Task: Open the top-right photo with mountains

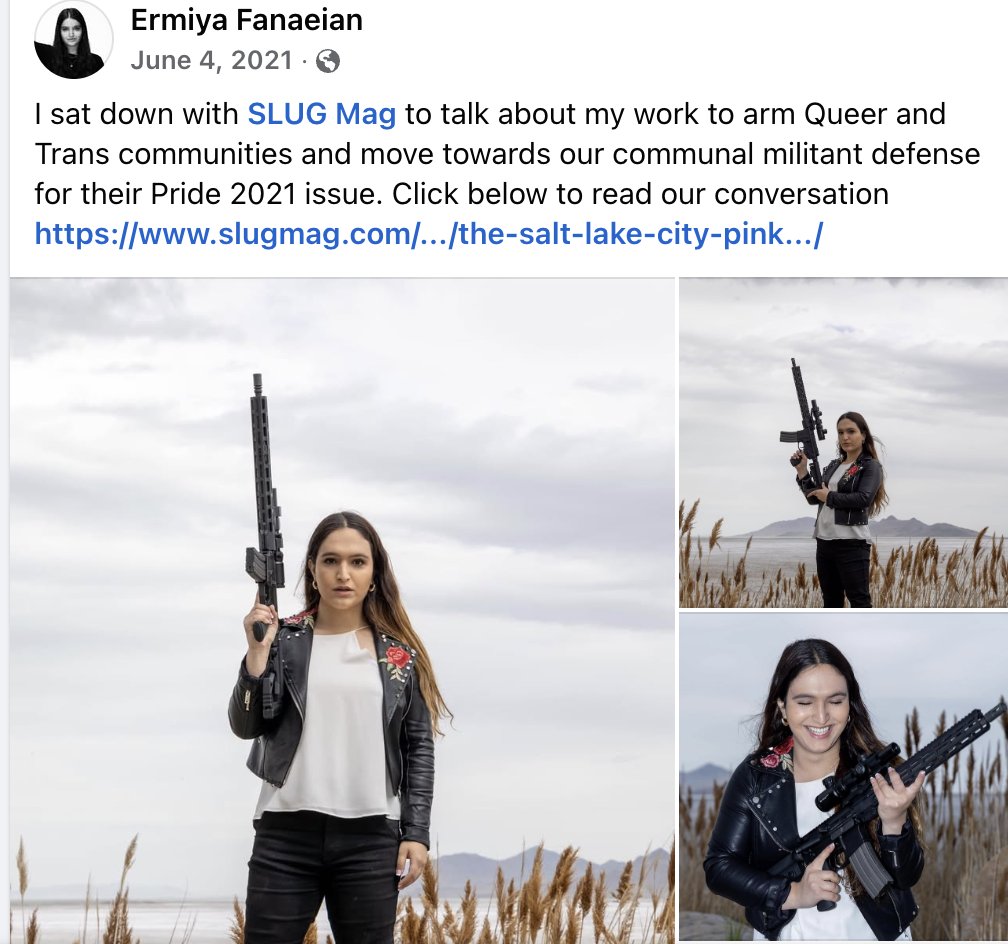Action: [x=843, y=442]
